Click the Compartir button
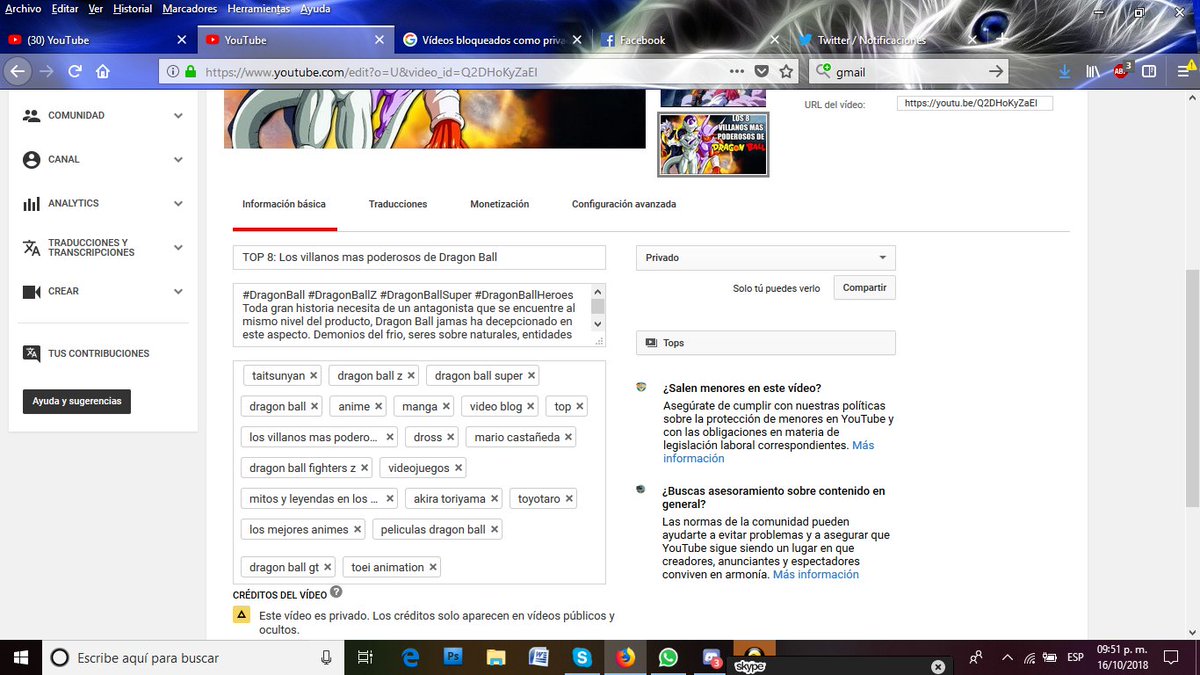The width and height of the screenshot is (1200, 675). pos(864,287)
